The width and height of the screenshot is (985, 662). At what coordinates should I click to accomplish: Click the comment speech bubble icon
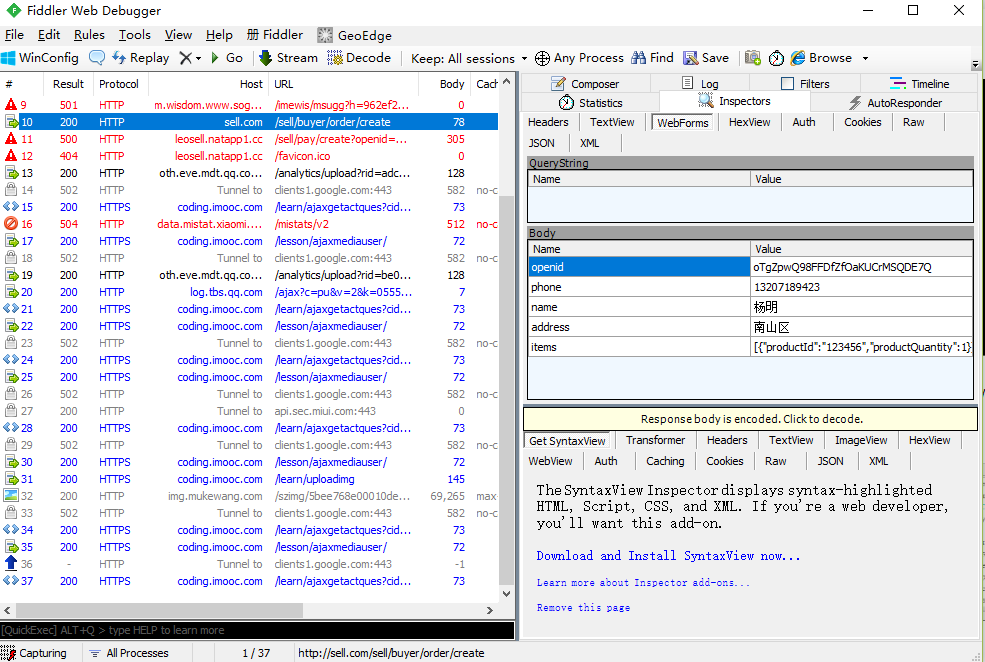click(x=97, y=58)
